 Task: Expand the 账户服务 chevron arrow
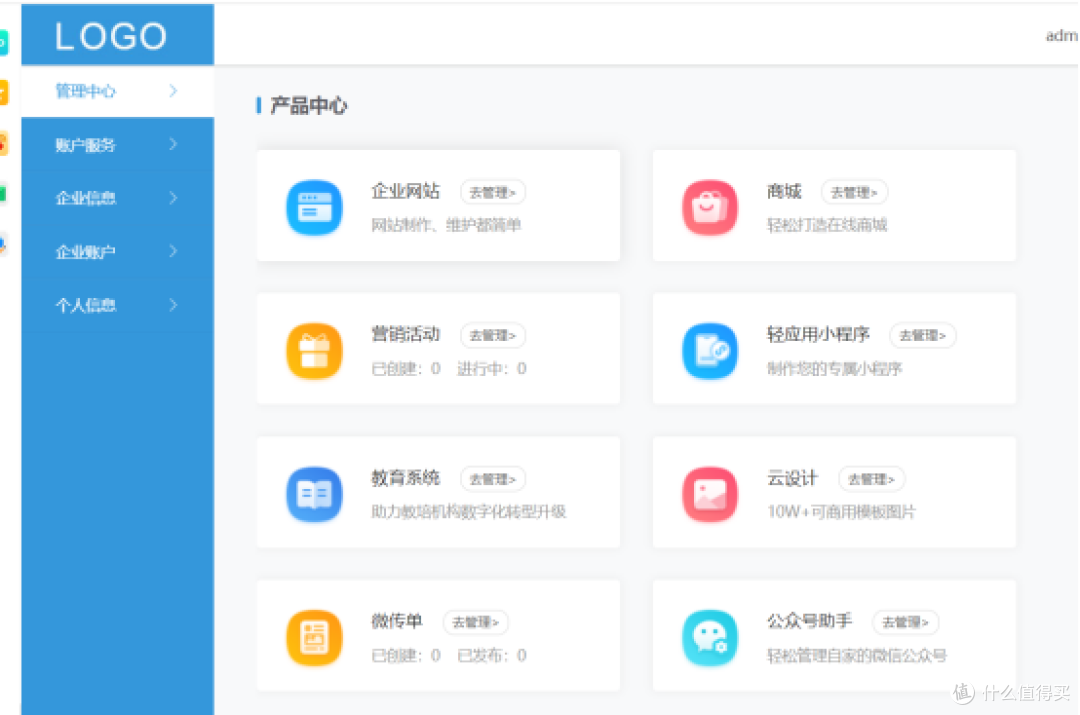pos(173,144)
